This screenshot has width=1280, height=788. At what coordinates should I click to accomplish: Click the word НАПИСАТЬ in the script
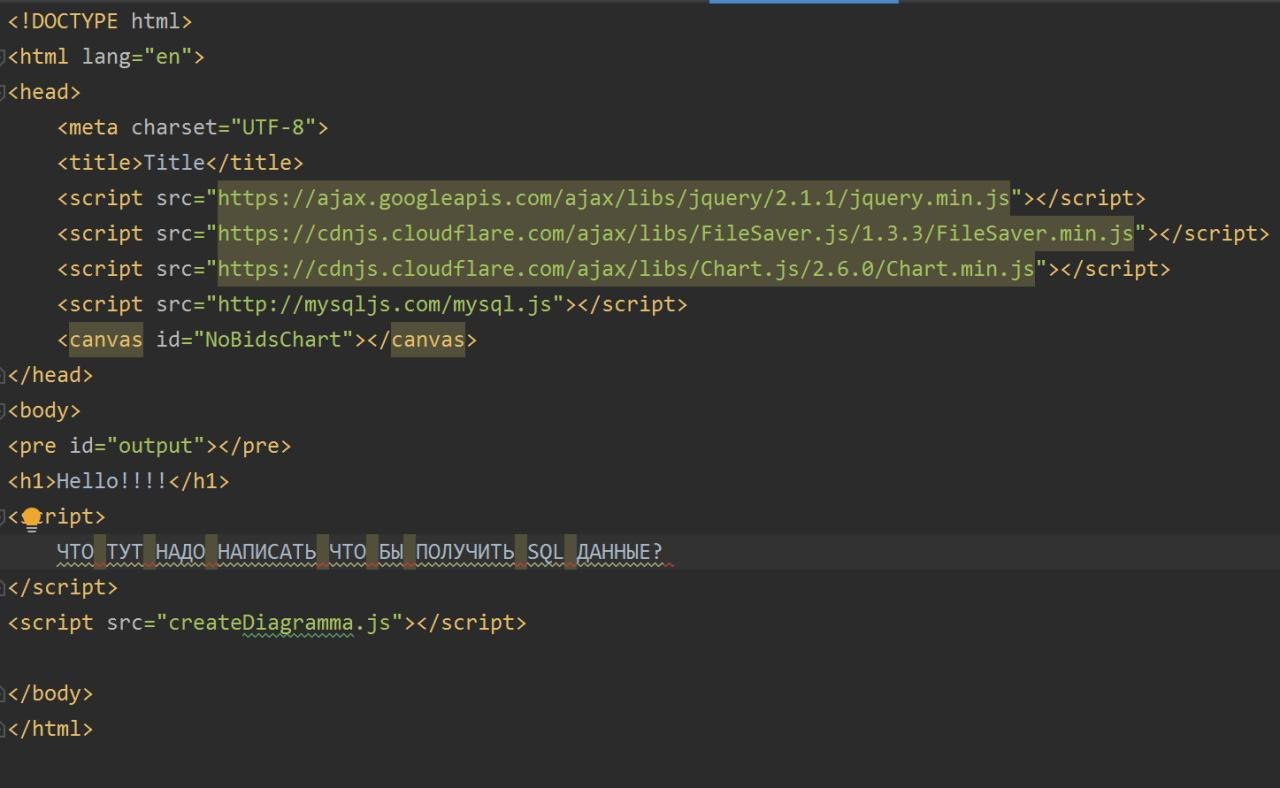(x=267, y=551)
